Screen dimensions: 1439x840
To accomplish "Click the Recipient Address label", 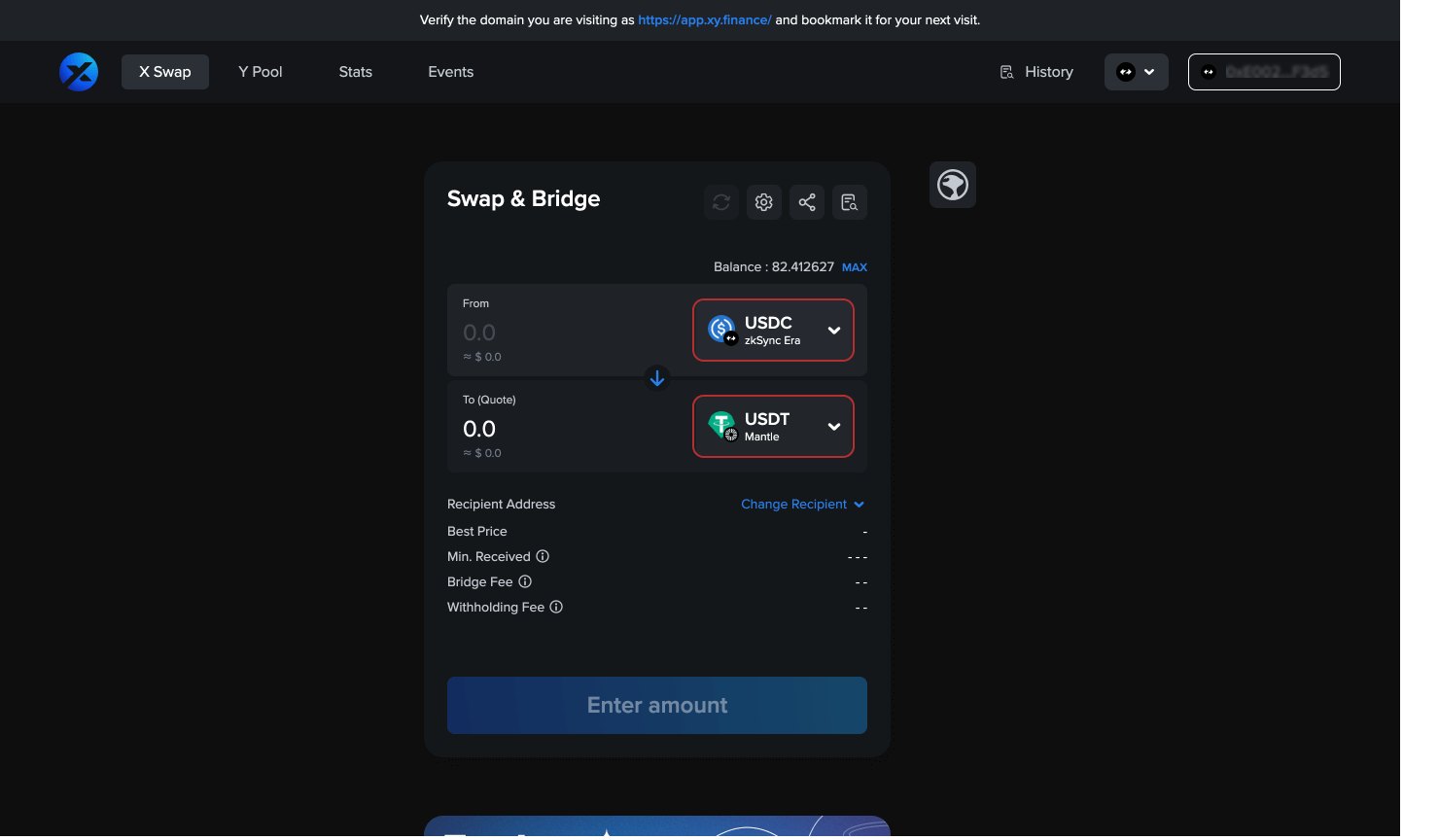I will 501,505.
